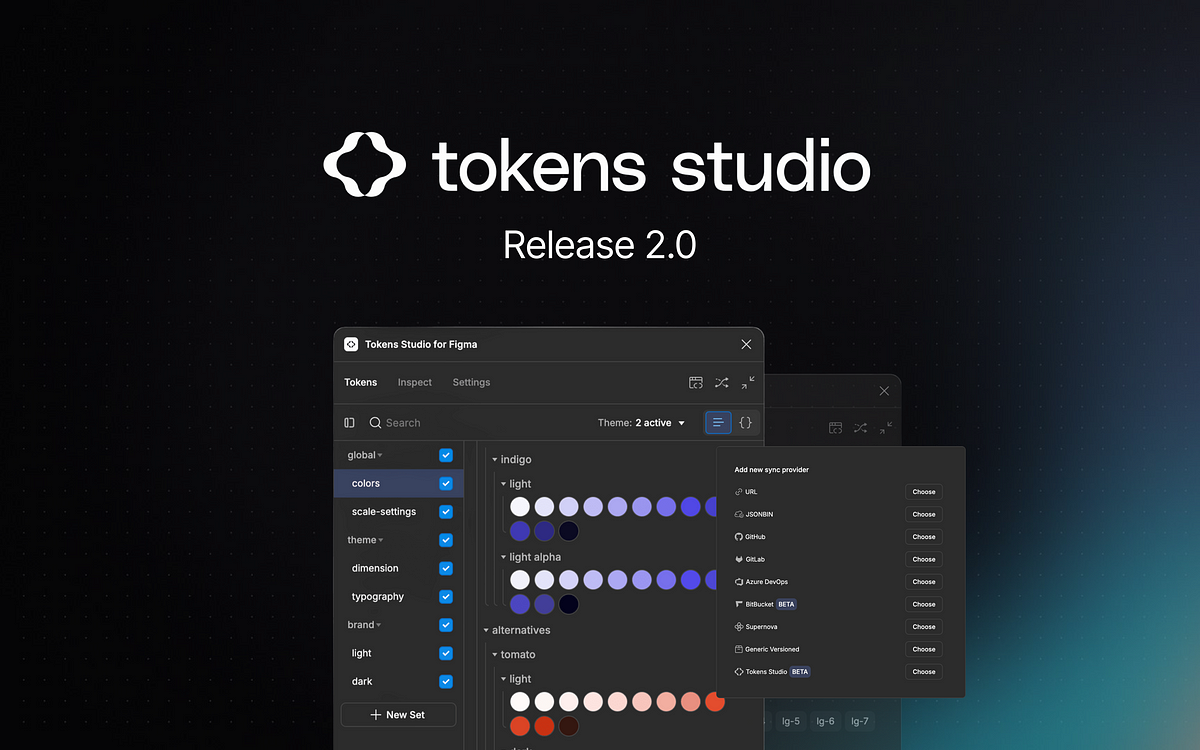Open the styles and variables sync icon
This screenshot has width=1200, height=750.
point(696,382)
